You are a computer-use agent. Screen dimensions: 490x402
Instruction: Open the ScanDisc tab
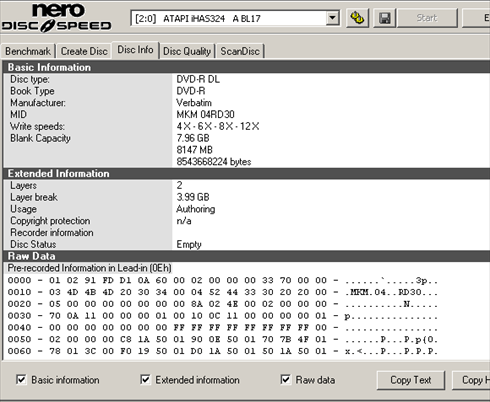coord(240,51)
